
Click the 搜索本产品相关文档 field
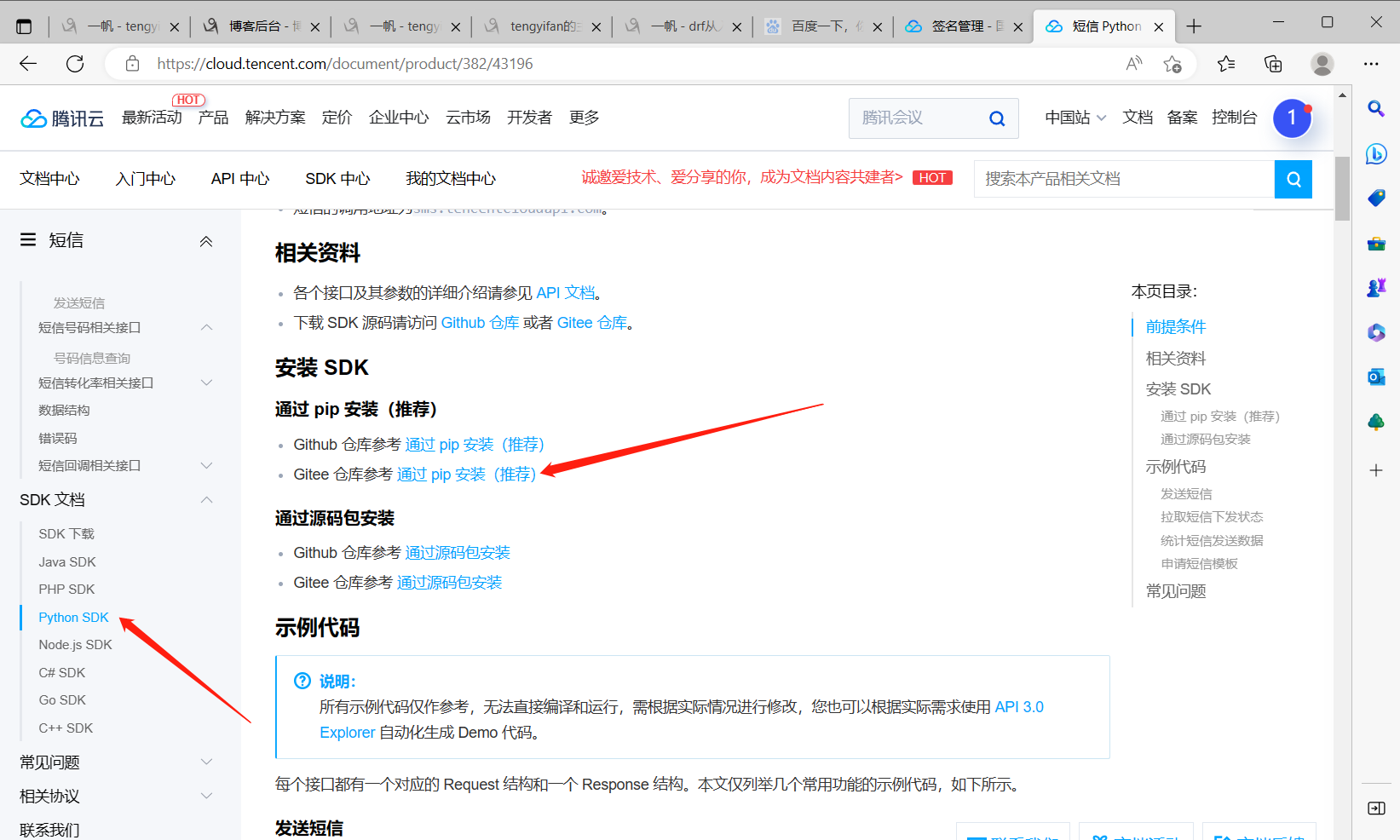coord(1124,179)
